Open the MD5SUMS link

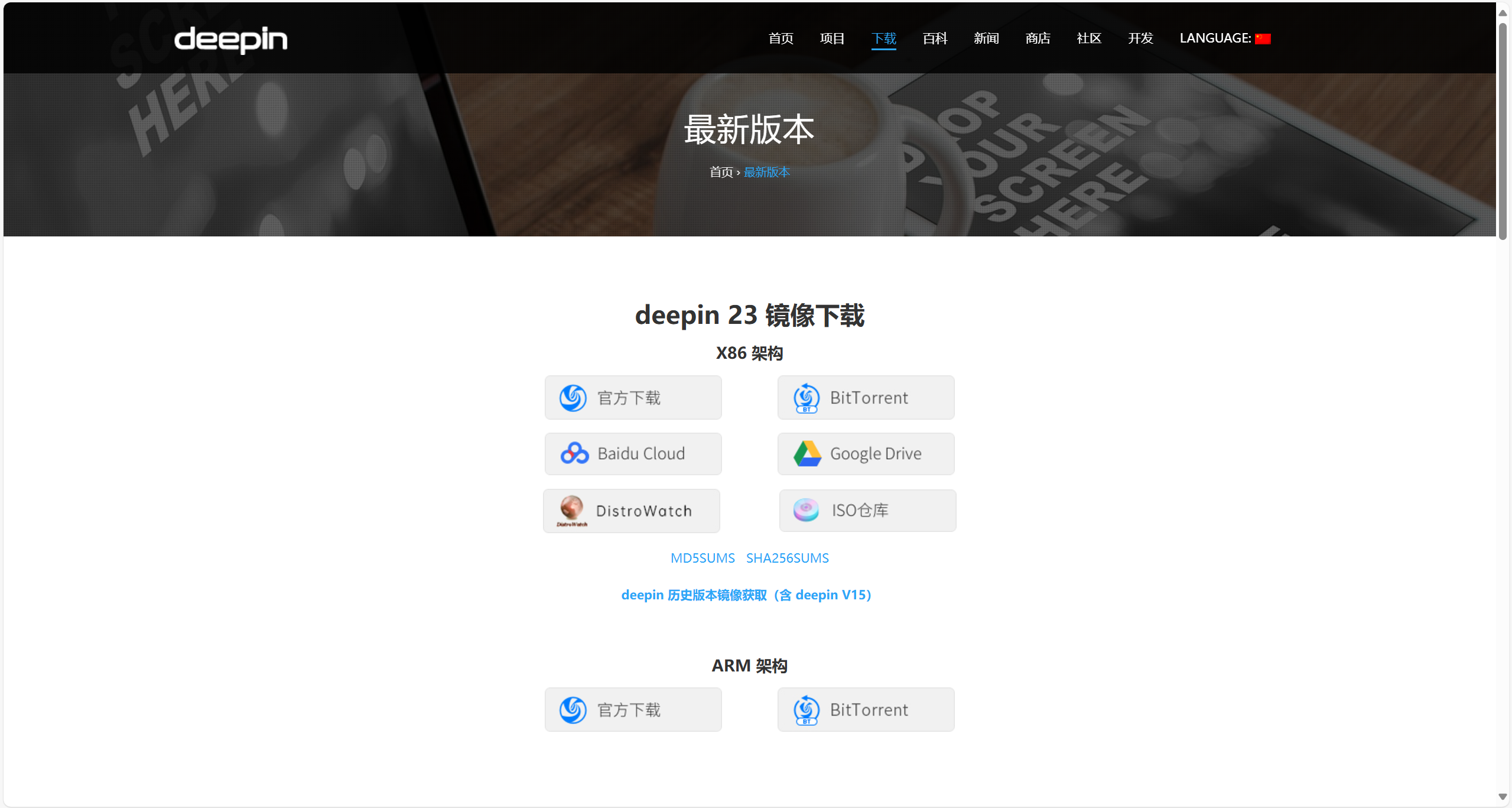point(703,558)
